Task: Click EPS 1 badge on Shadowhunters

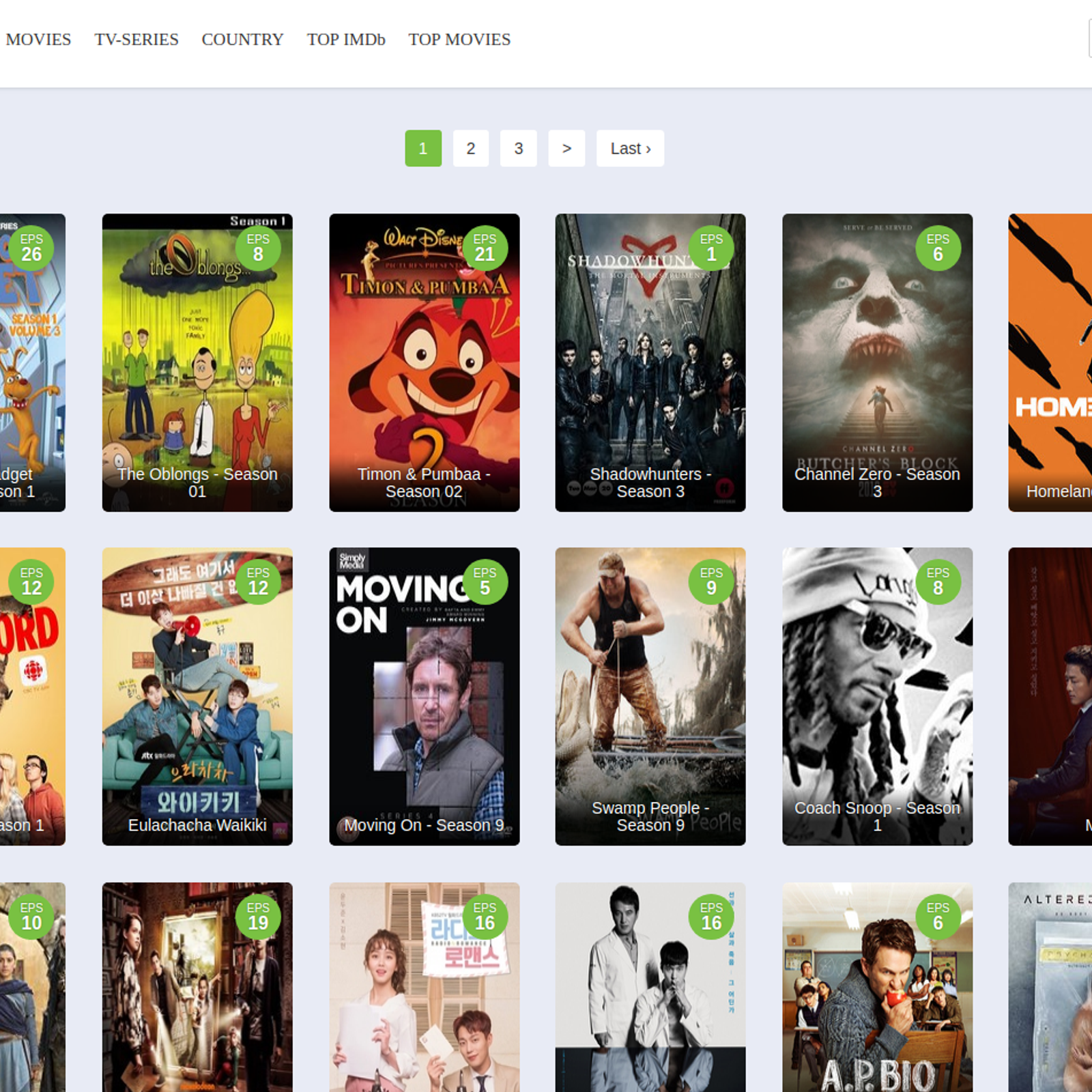Action: (x=711, y=248)
